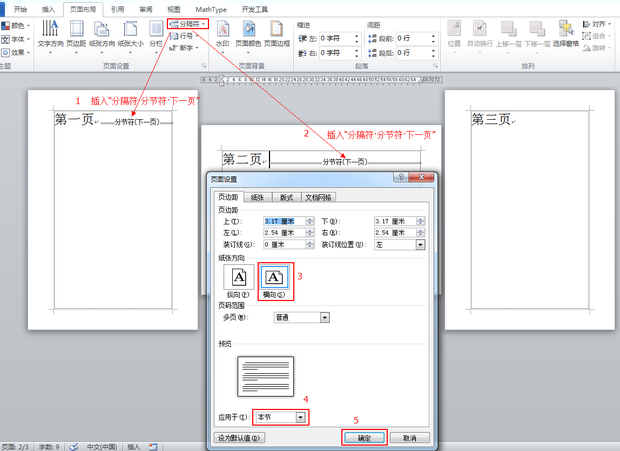Select the Paper (纸张) dialog tab

tap(257, 197)
